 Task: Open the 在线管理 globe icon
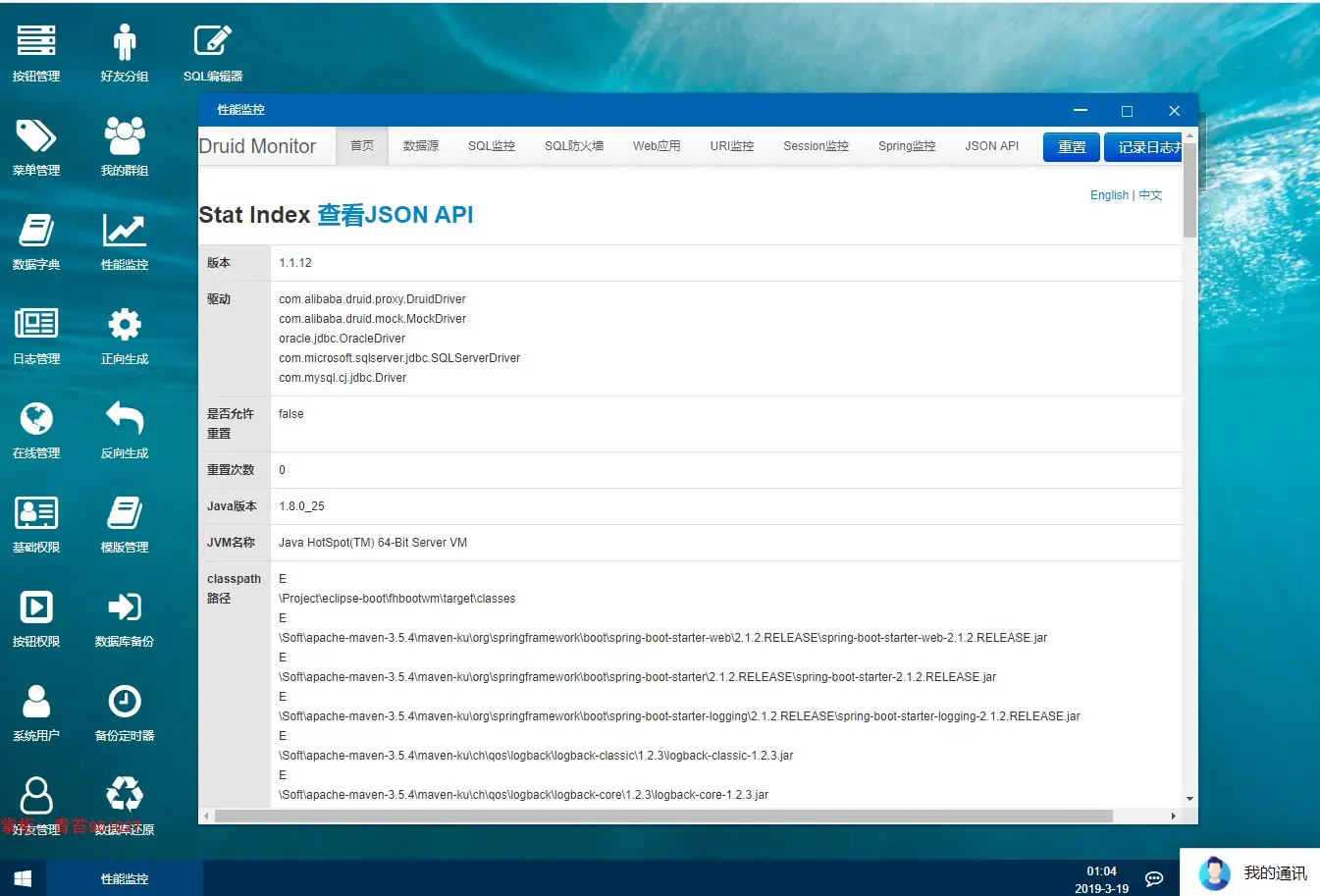click(36, 429)
